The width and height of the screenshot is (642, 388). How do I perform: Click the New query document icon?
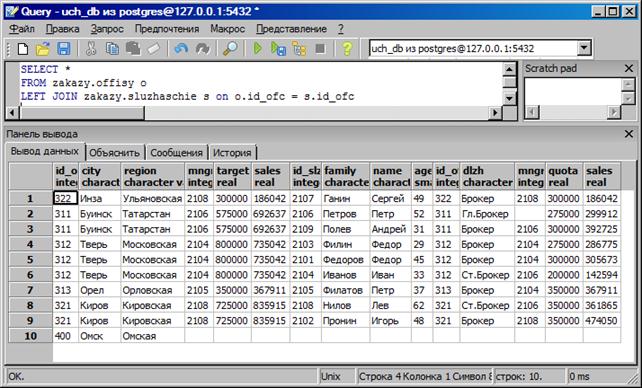click(23, 49)
